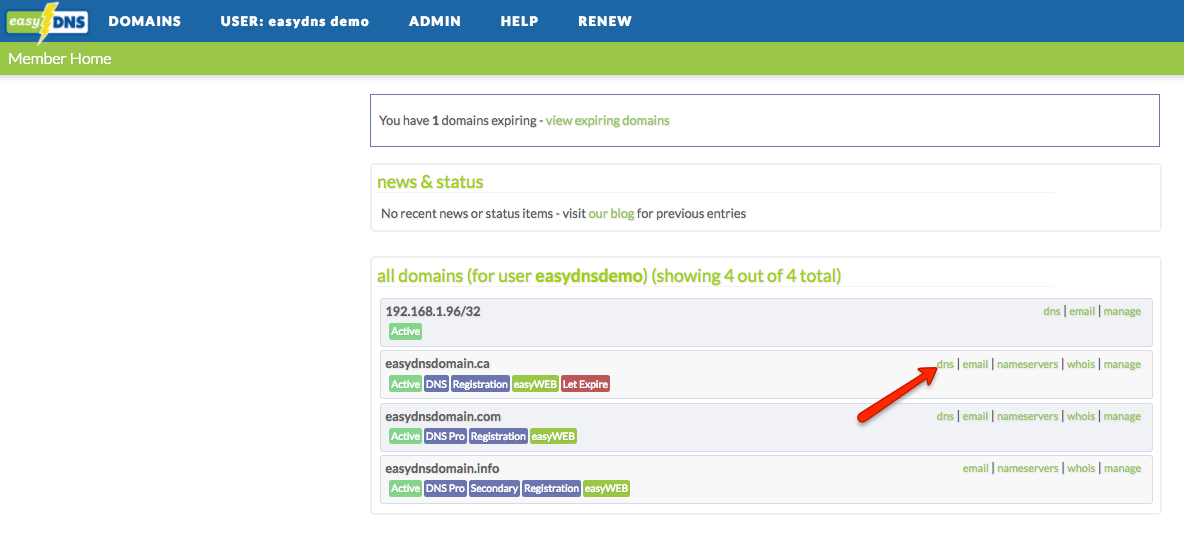Click Active badge under easydnsdomain.ca
Image resolution: width=1184 pixels, height=534 pixels.
point(405,384)
